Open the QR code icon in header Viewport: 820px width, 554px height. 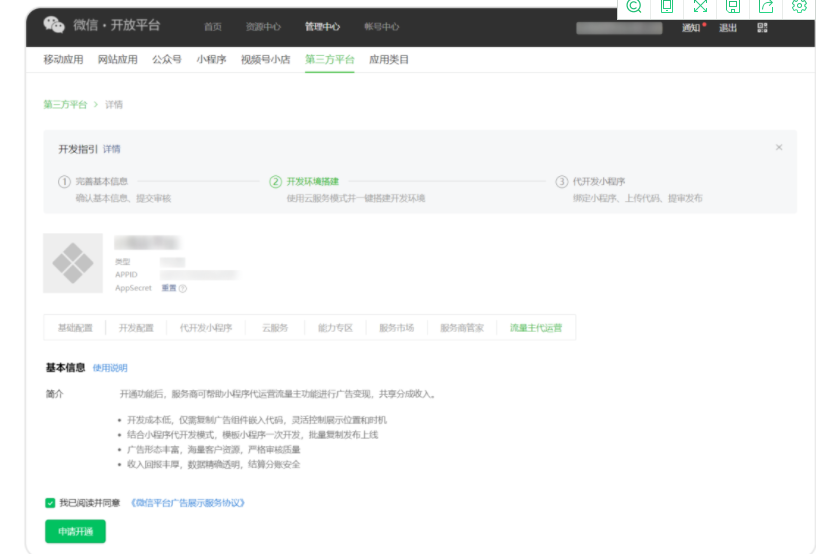(x=762, y=28)
